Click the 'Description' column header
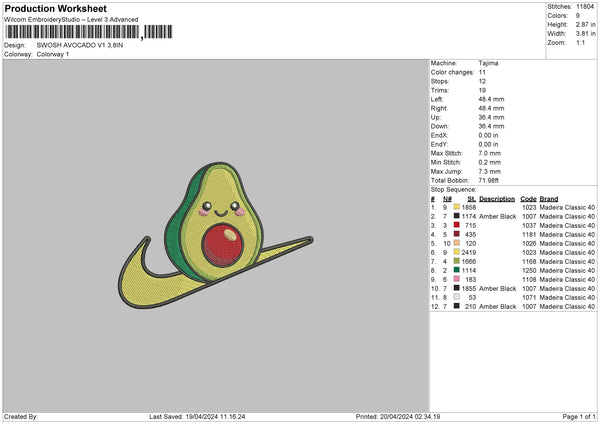 pyautogui.click(x=497, y=199)
